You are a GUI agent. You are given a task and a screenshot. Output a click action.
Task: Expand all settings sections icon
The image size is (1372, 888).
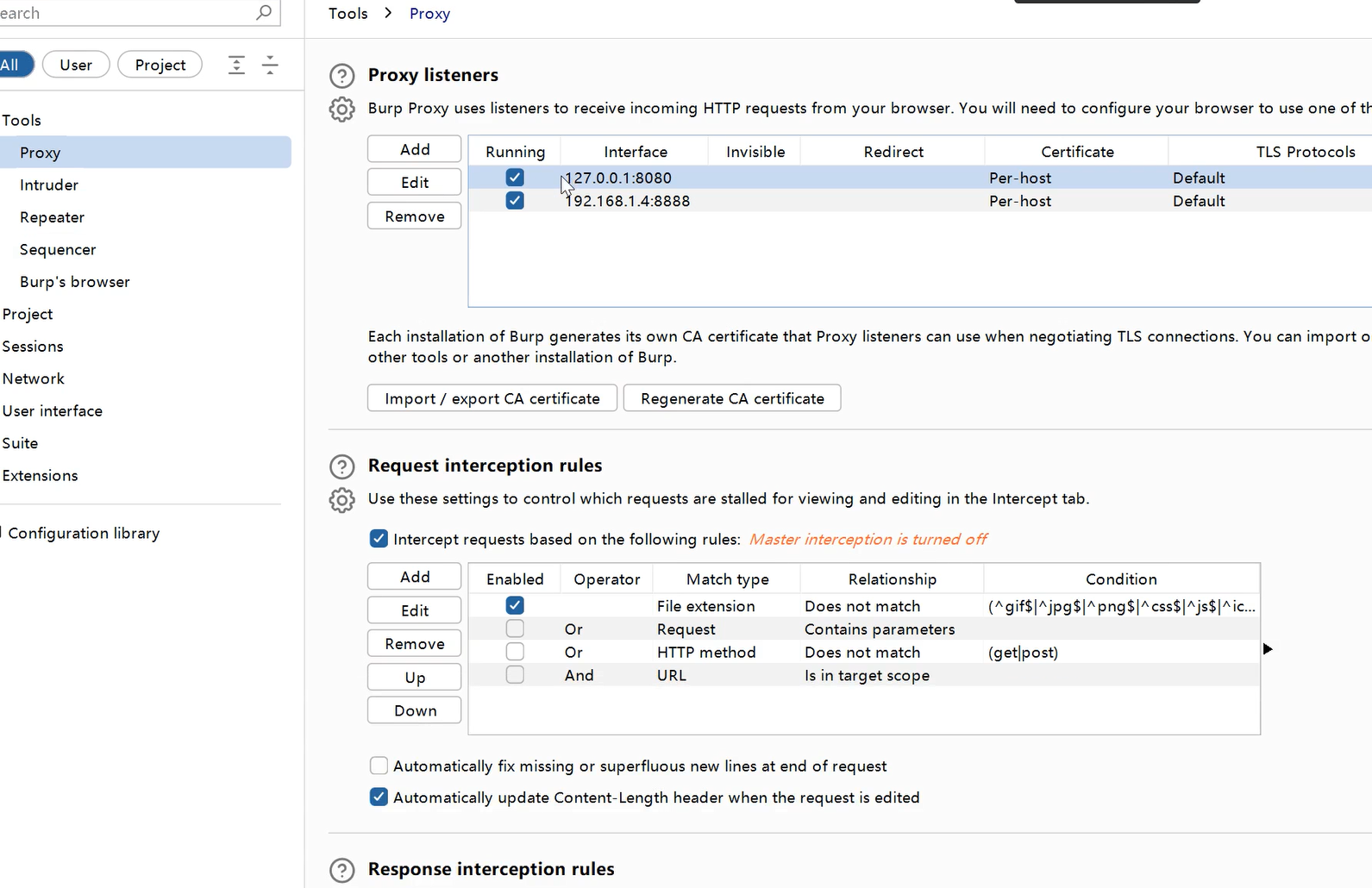(236, 65)
